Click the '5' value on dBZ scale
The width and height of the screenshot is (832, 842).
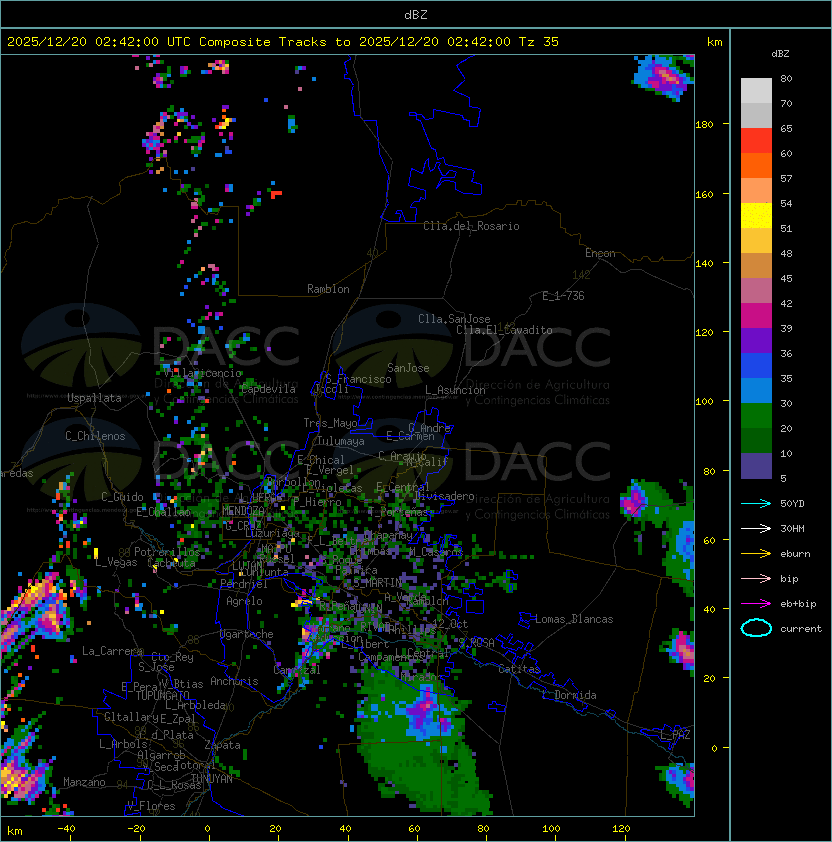(x=783, y=478)
